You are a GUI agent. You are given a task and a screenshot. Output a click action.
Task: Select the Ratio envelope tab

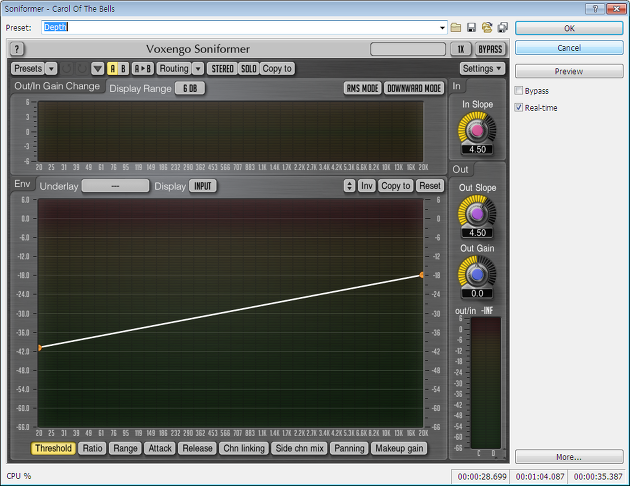(92, 448)
